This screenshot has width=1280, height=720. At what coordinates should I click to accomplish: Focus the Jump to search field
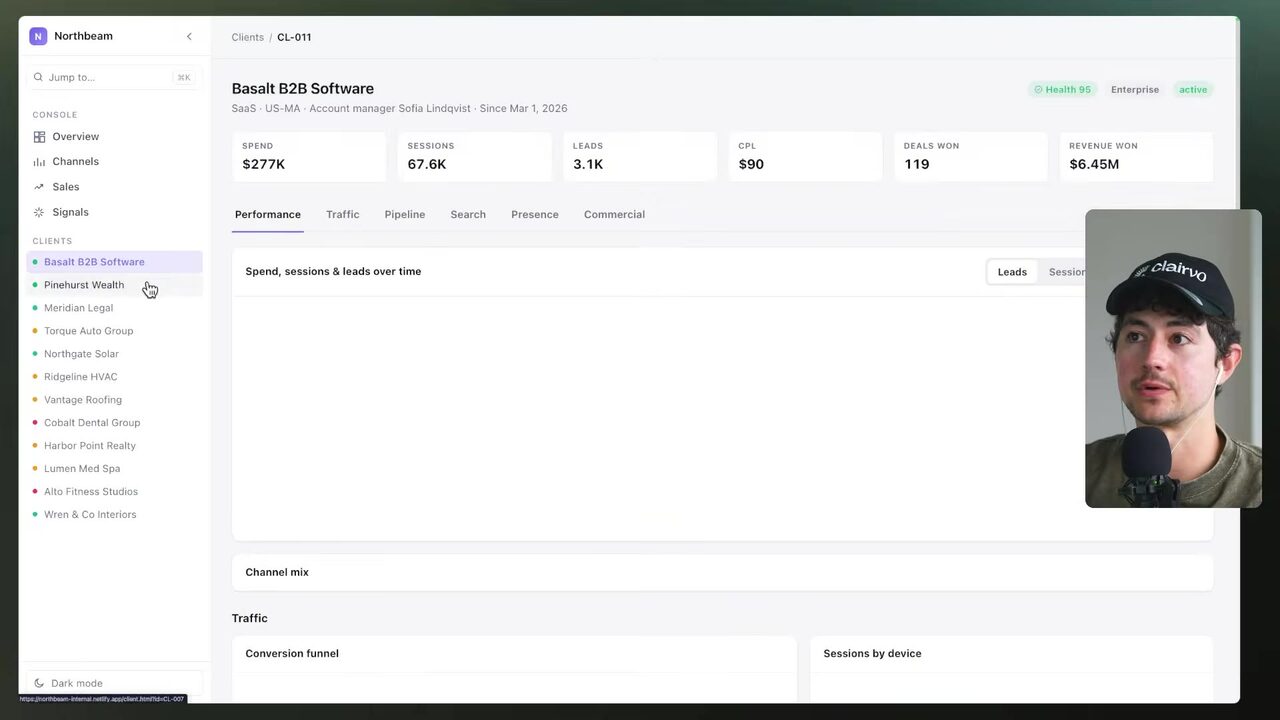114,77
